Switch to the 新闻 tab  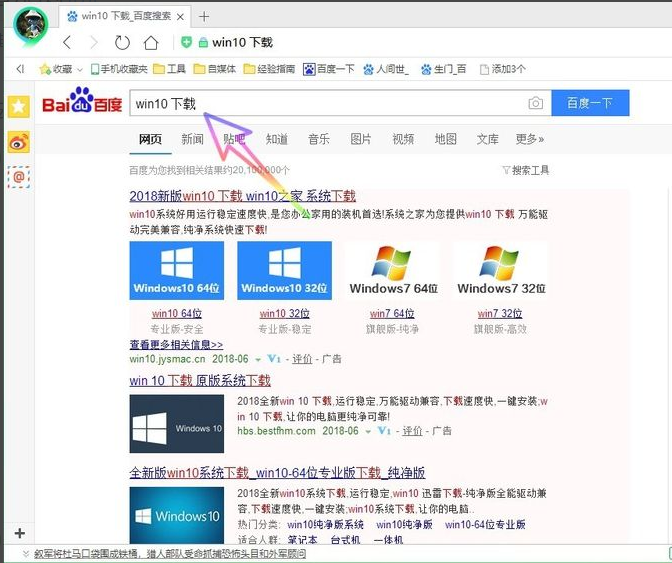pyautogui.click(x=192, y=139)
